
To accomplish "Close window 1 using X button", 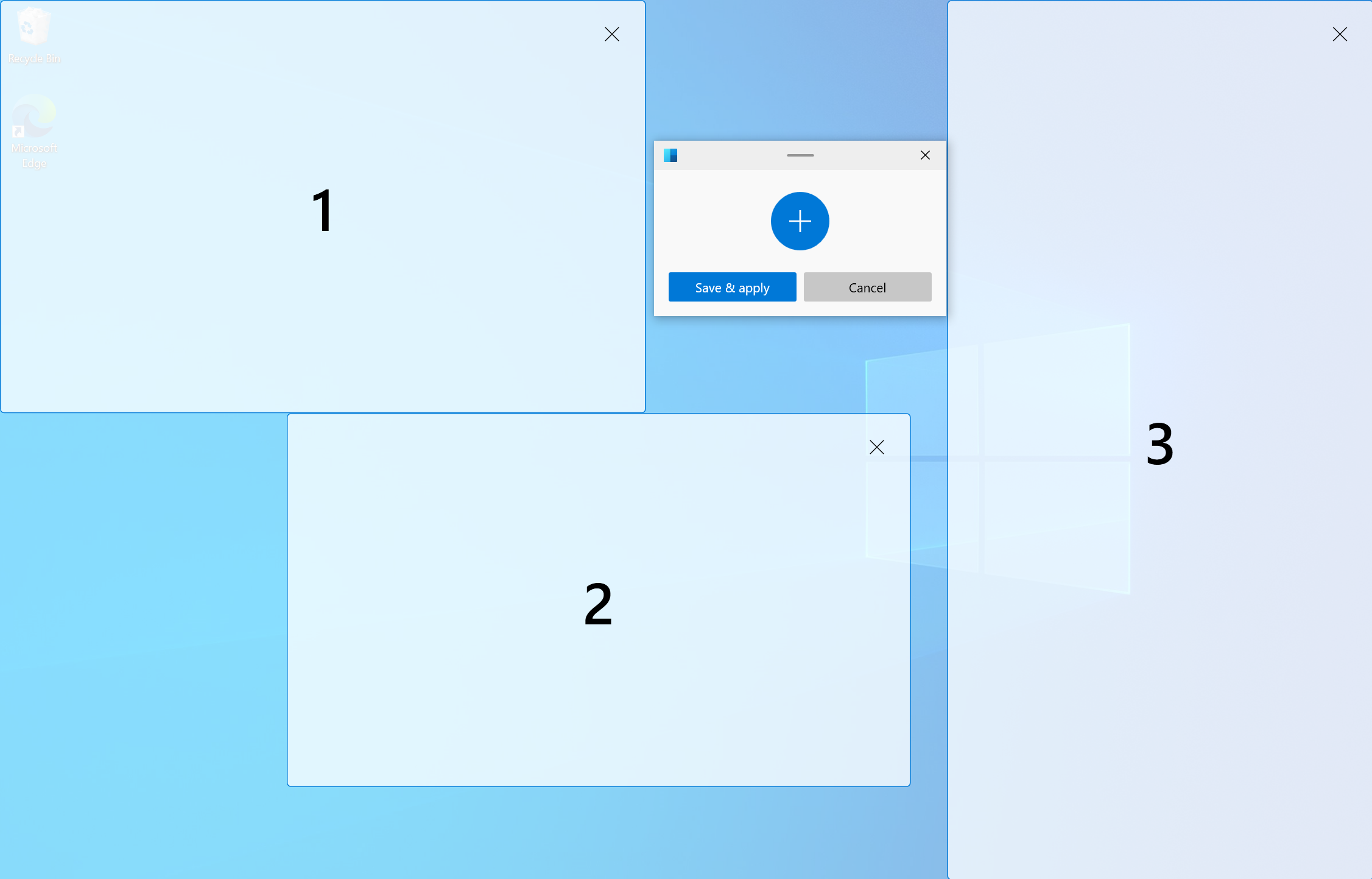I will pos(612,34).
